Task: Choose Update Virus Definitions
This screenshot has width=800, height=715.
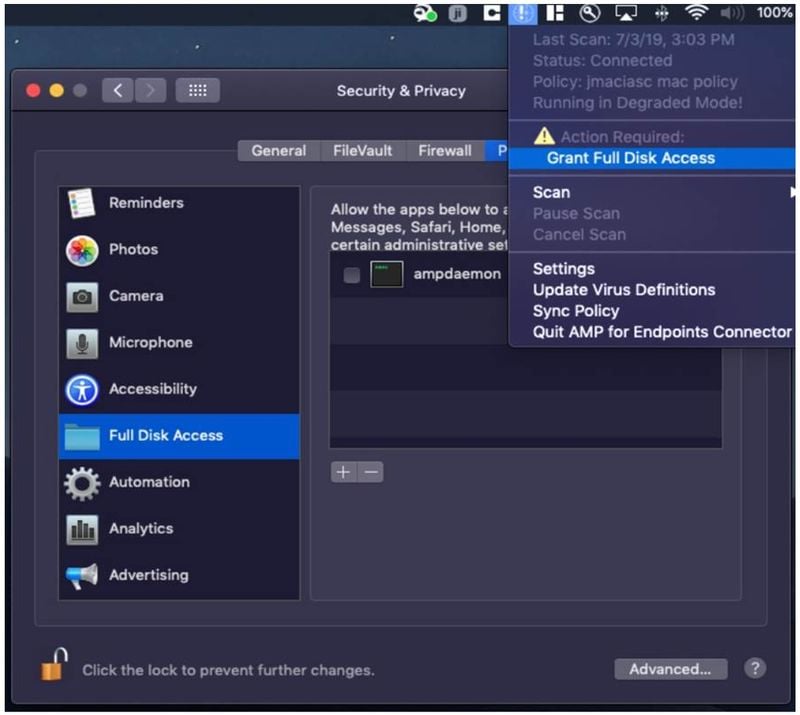Action: tap(652, 290)
